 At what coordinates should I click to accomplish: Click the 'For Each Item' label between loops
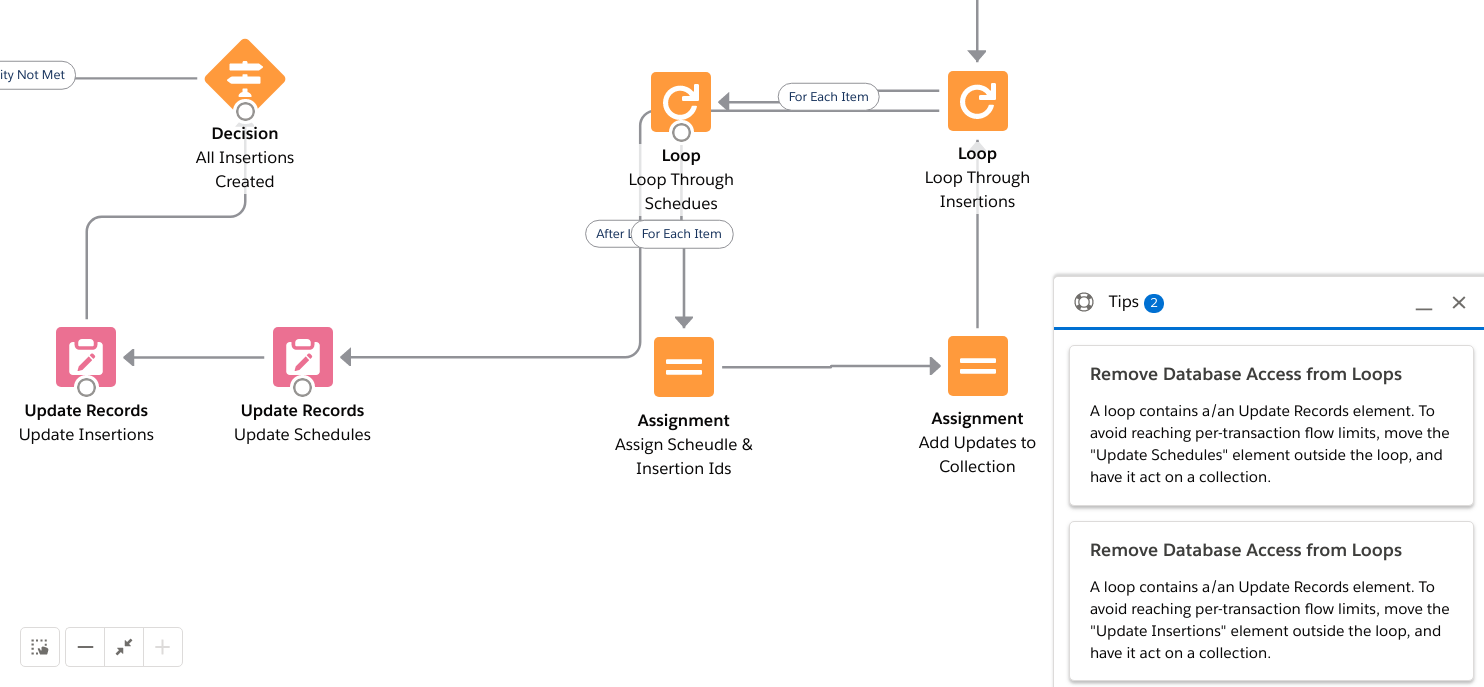click(828, 97)
